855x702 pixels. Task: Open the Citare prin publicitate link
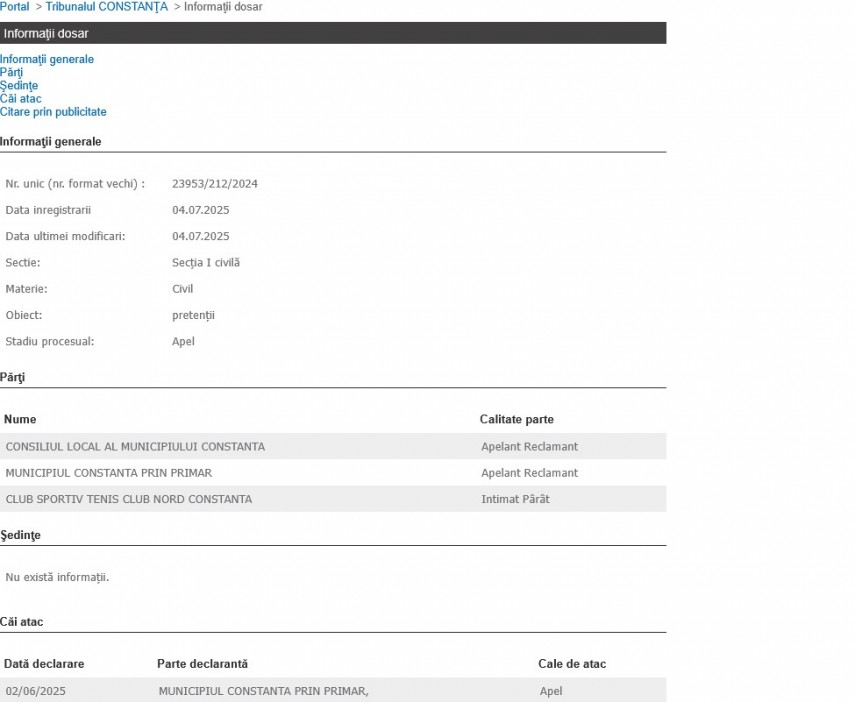click(x=53, y=112)
